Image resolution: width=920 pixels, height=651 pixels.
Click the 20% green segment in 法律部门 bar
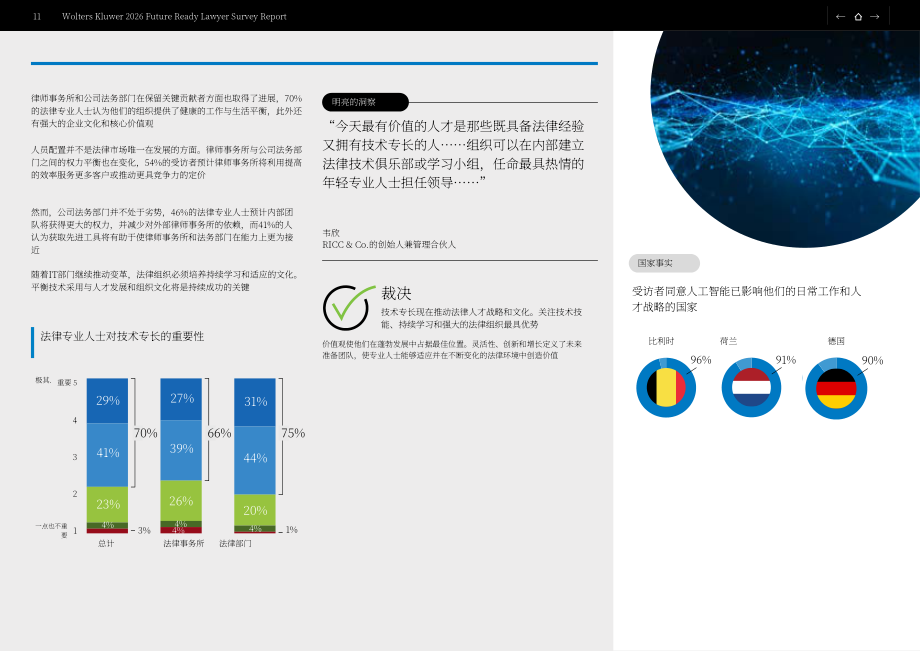[255, 510]
